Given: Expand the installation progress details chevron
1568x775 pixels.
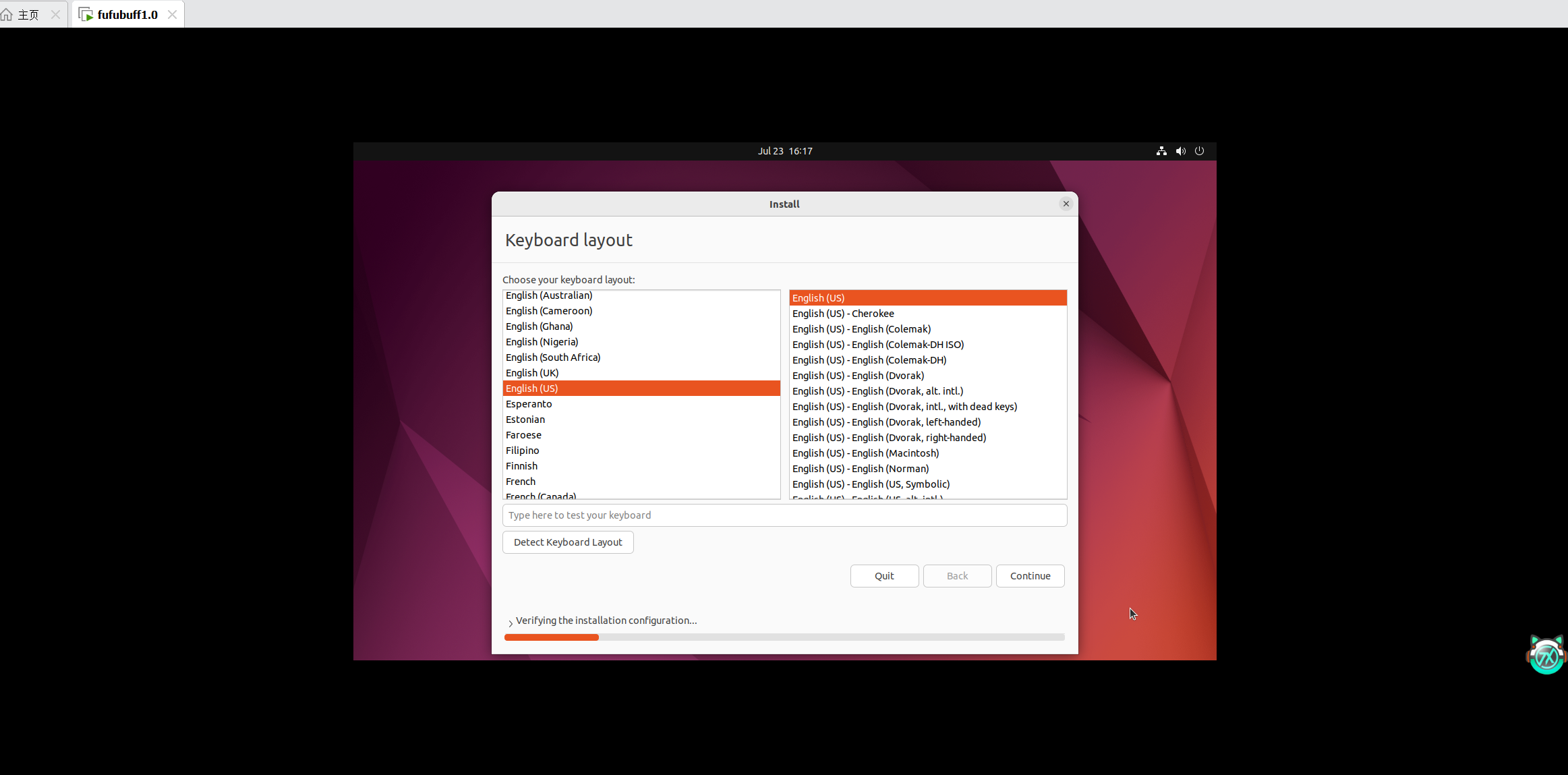Looking at the screenshot, I should [511, 623].
